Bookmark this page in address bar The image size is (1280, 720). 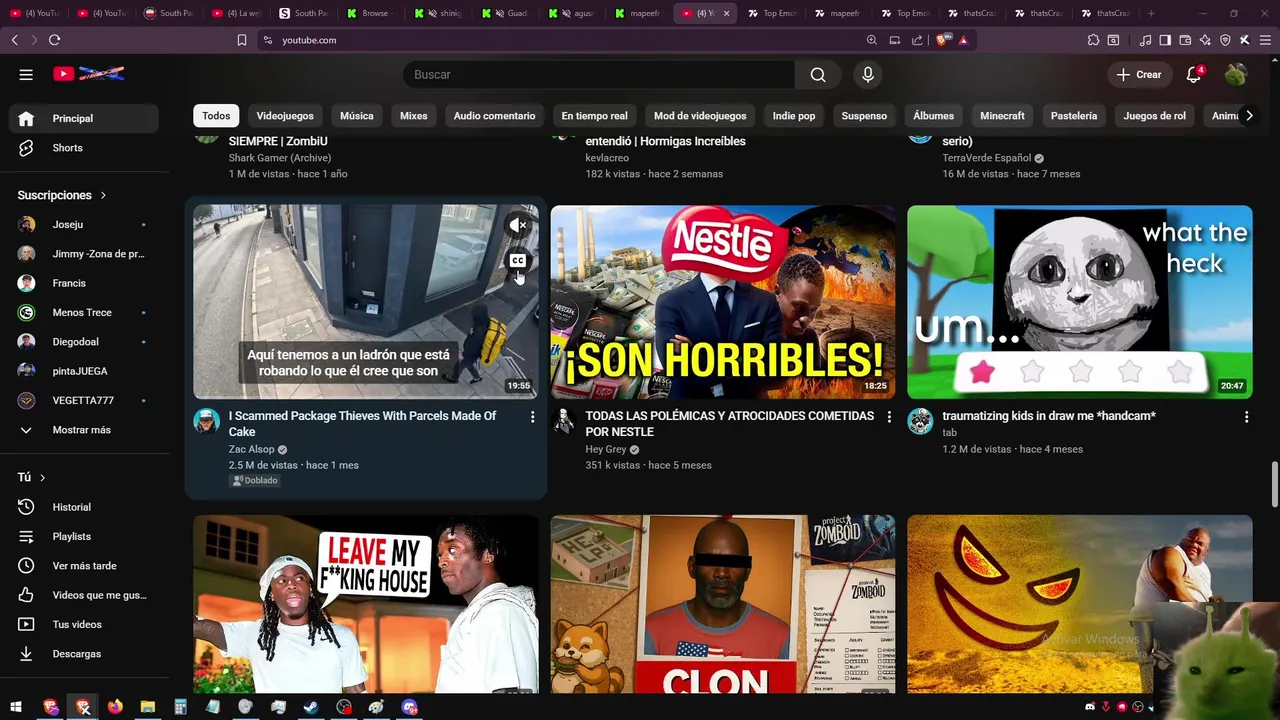click(242, 40)
